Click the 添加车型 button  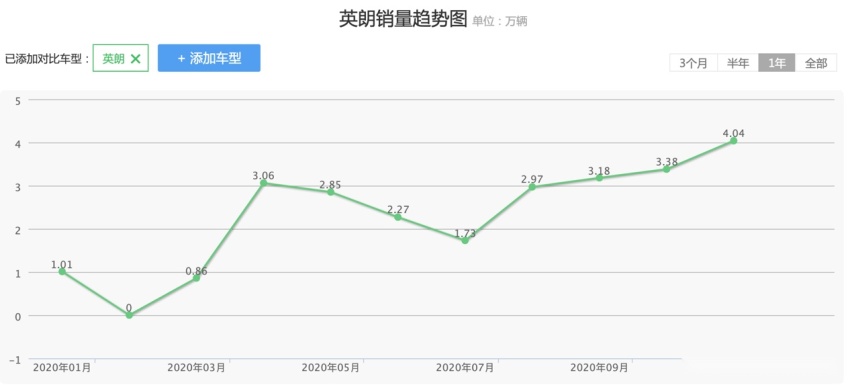click(x=209, y=58)
